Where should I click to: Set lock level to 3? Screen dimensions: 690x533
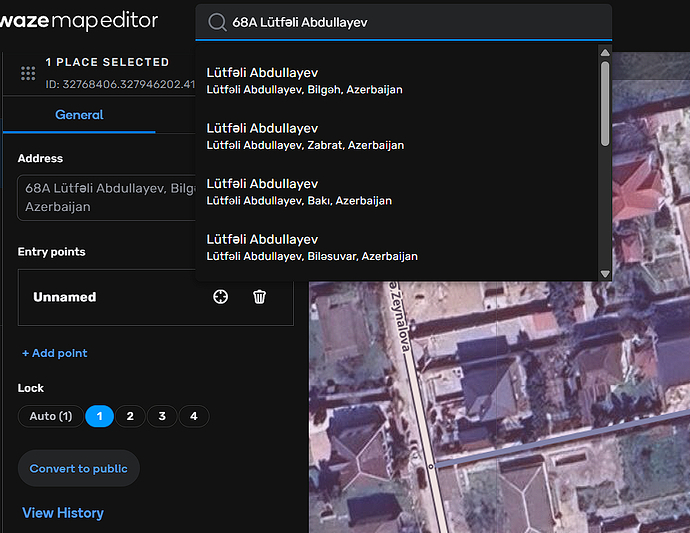pyautogui.click(x=162, y=416)
